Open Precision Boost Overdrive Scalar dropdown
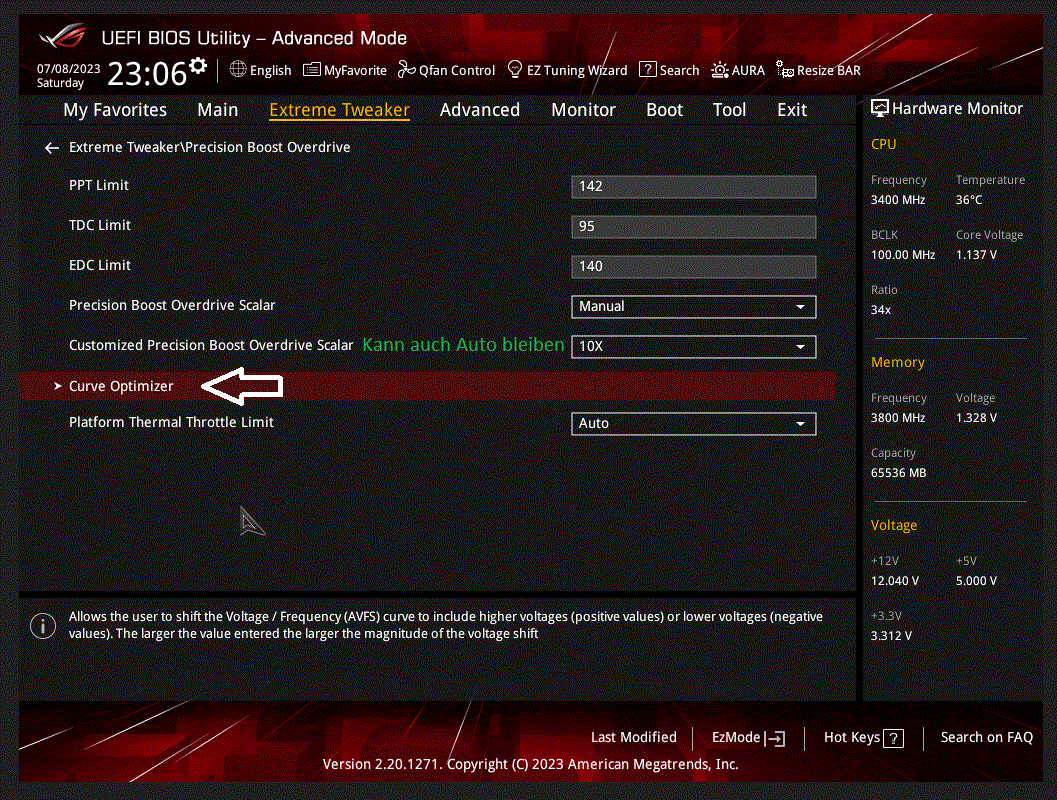The image size is (1057, 800). (x=694, y=307)
